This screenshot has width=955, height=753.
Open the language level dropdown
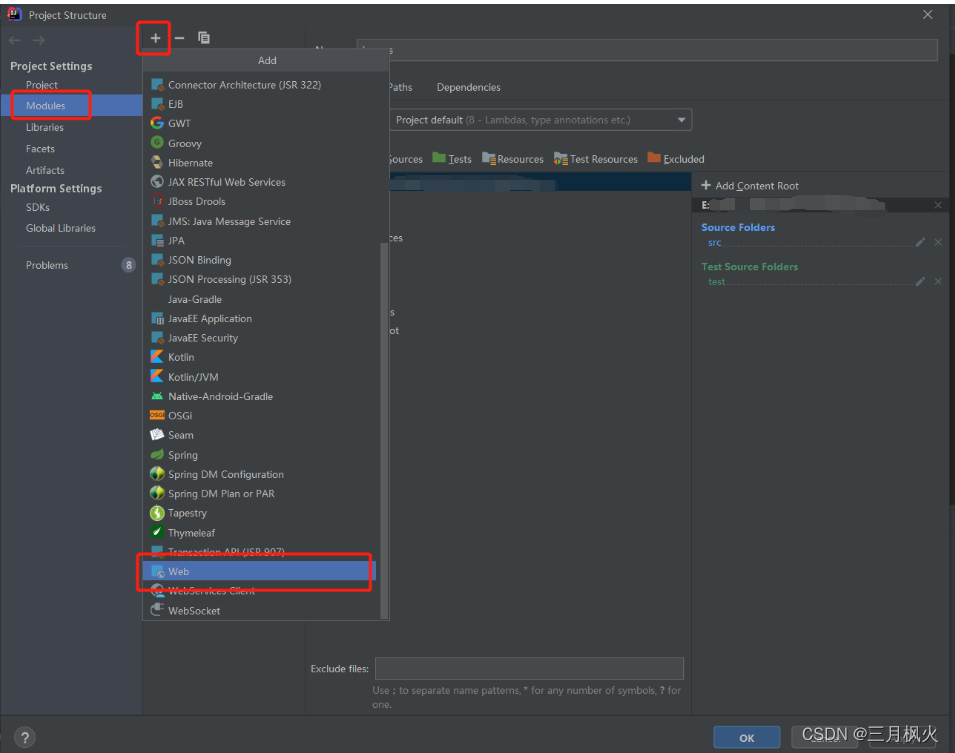pos(540,120)
